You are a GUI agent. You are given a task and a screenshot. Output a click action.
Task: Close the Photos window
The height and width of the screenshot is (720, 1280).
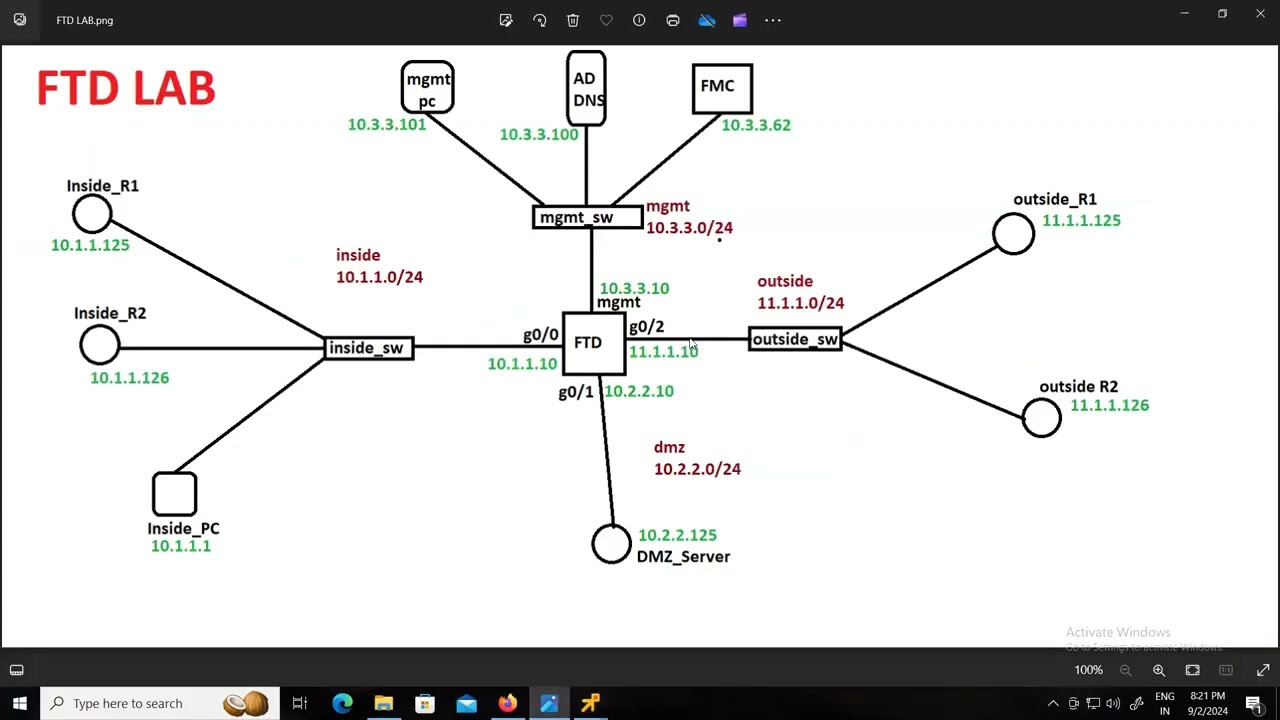pos(1260,14)
